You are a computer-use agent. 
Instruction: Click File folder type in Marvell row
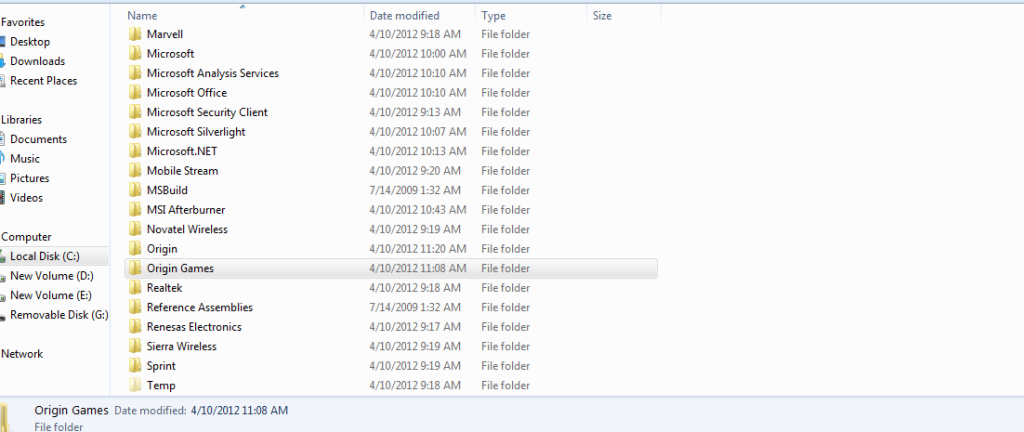(505, 34)
